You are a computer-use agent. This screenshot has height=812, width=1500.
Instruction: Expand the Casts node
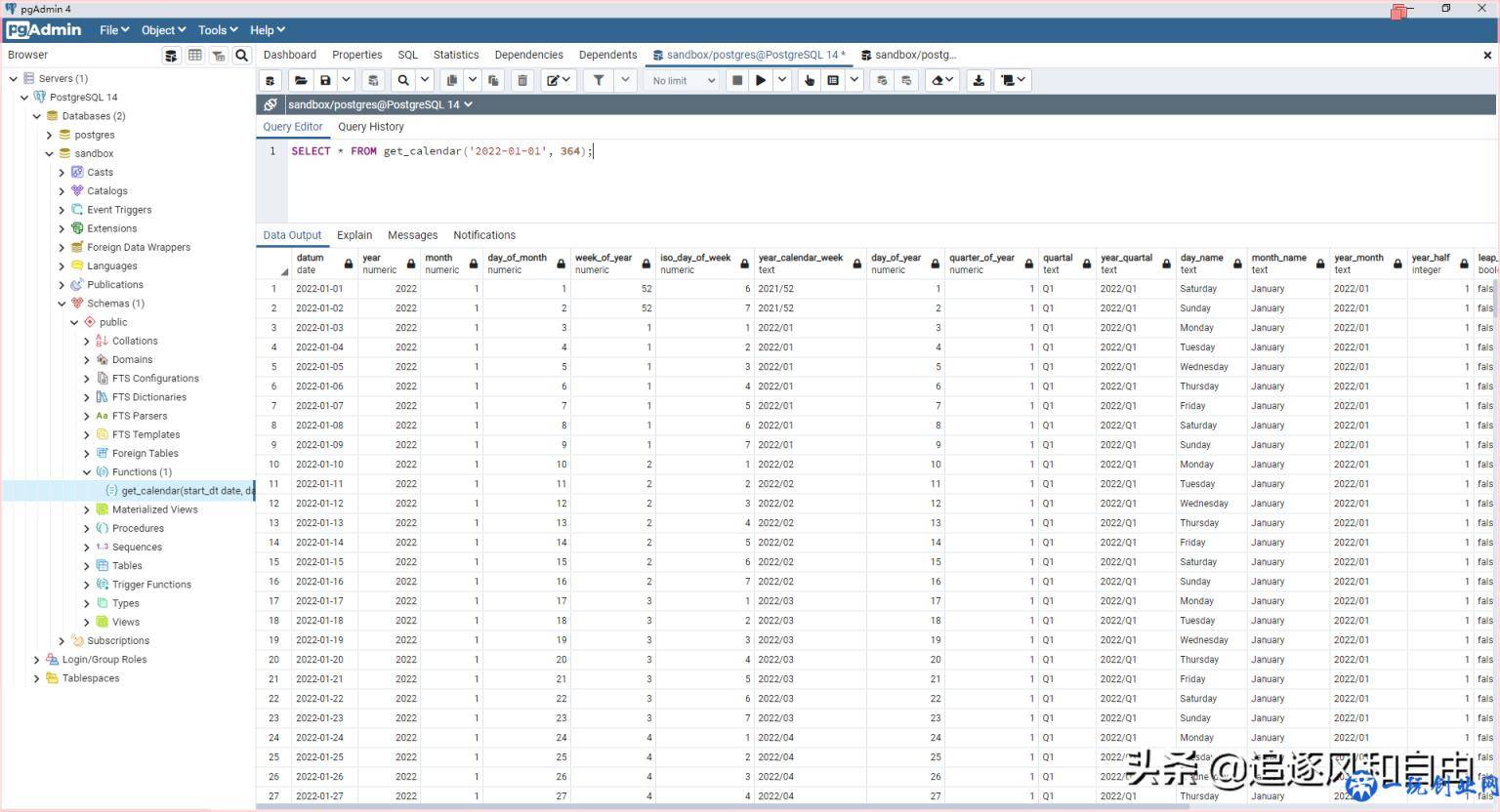62,172
